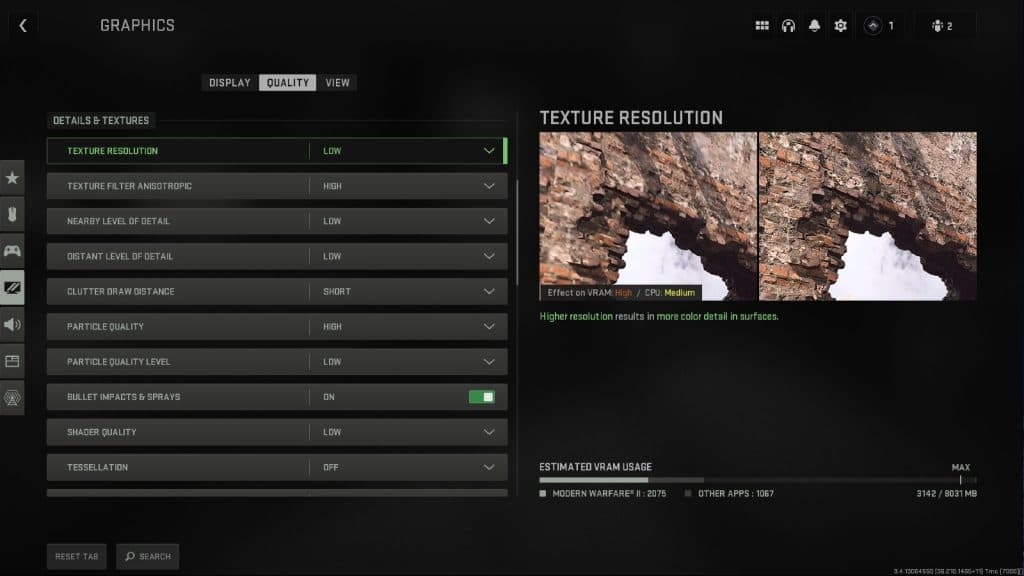
Task: Click the Search button
Action: coord(147,556)
